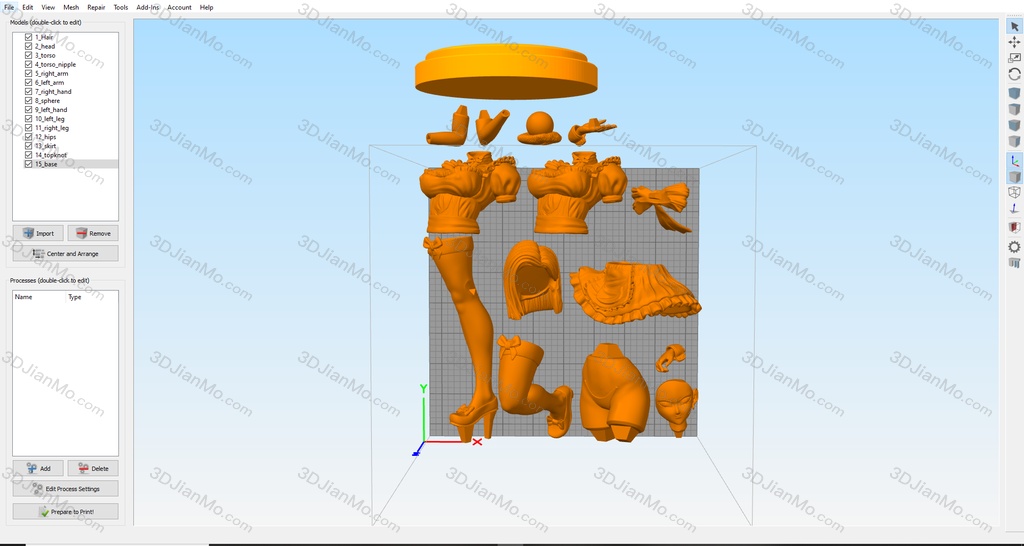Activate the translate view cross-arrows tool

[1014, 42]
